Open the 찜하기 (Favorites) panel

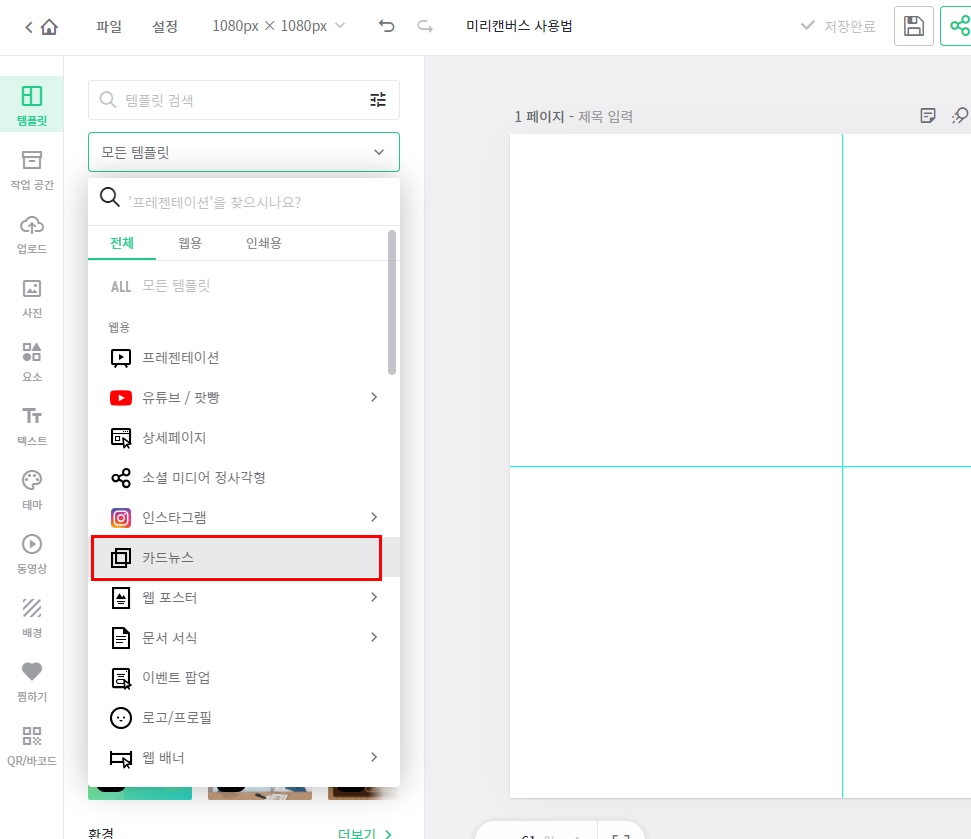point(31,683)
